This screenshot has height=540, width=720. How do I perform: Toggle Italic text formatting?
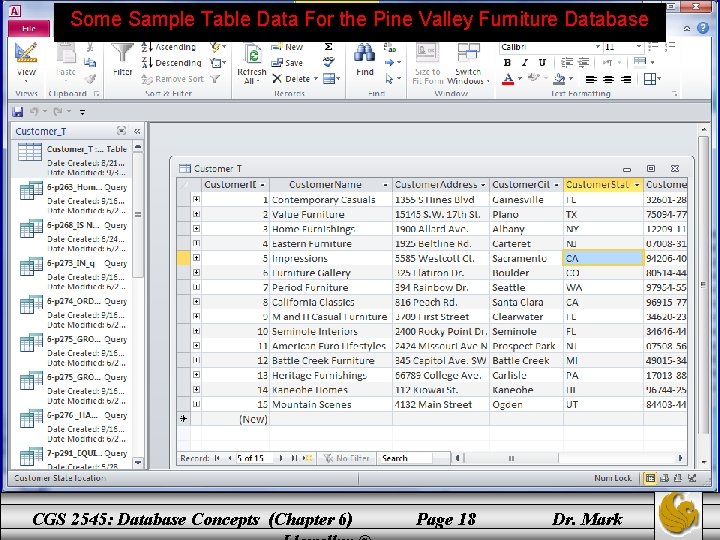click(524, 62)
